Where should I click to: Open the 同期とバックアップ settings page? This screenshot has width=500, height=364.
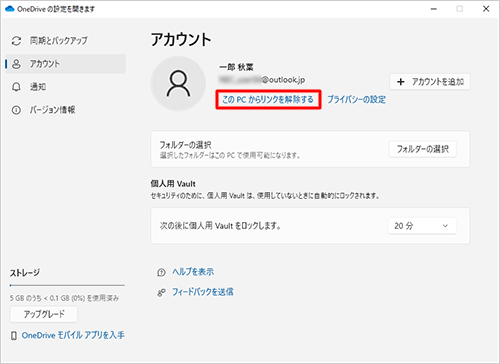tap(65, 41)
